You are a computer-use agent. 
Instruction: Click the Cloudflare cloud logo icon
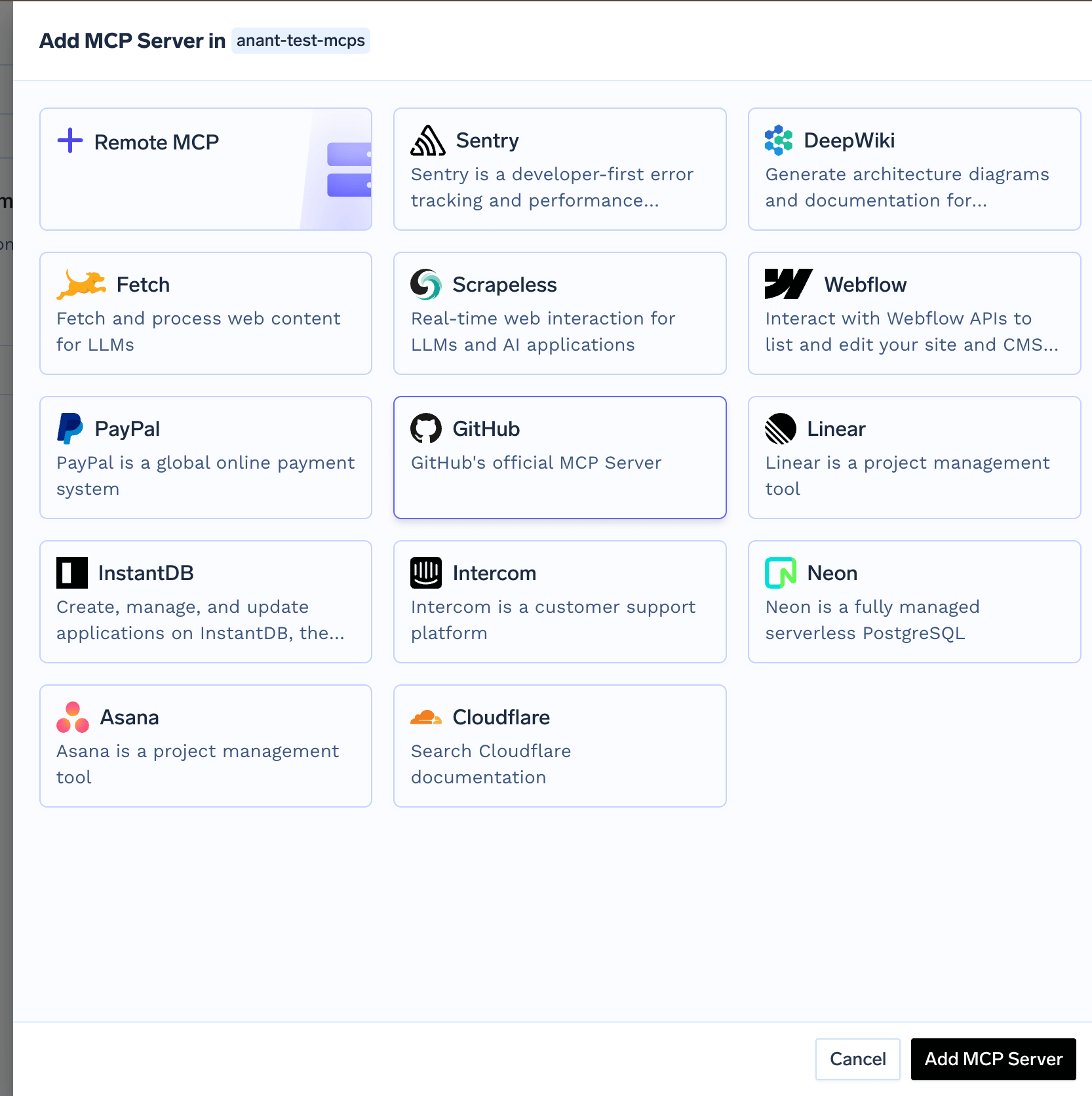pos(426,717)
